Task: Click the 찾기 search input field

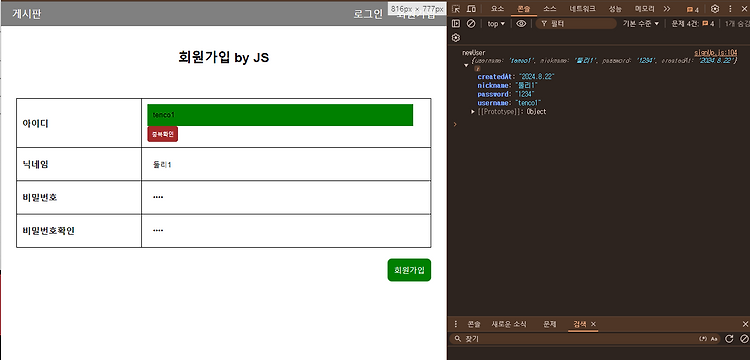Action: 574,338
